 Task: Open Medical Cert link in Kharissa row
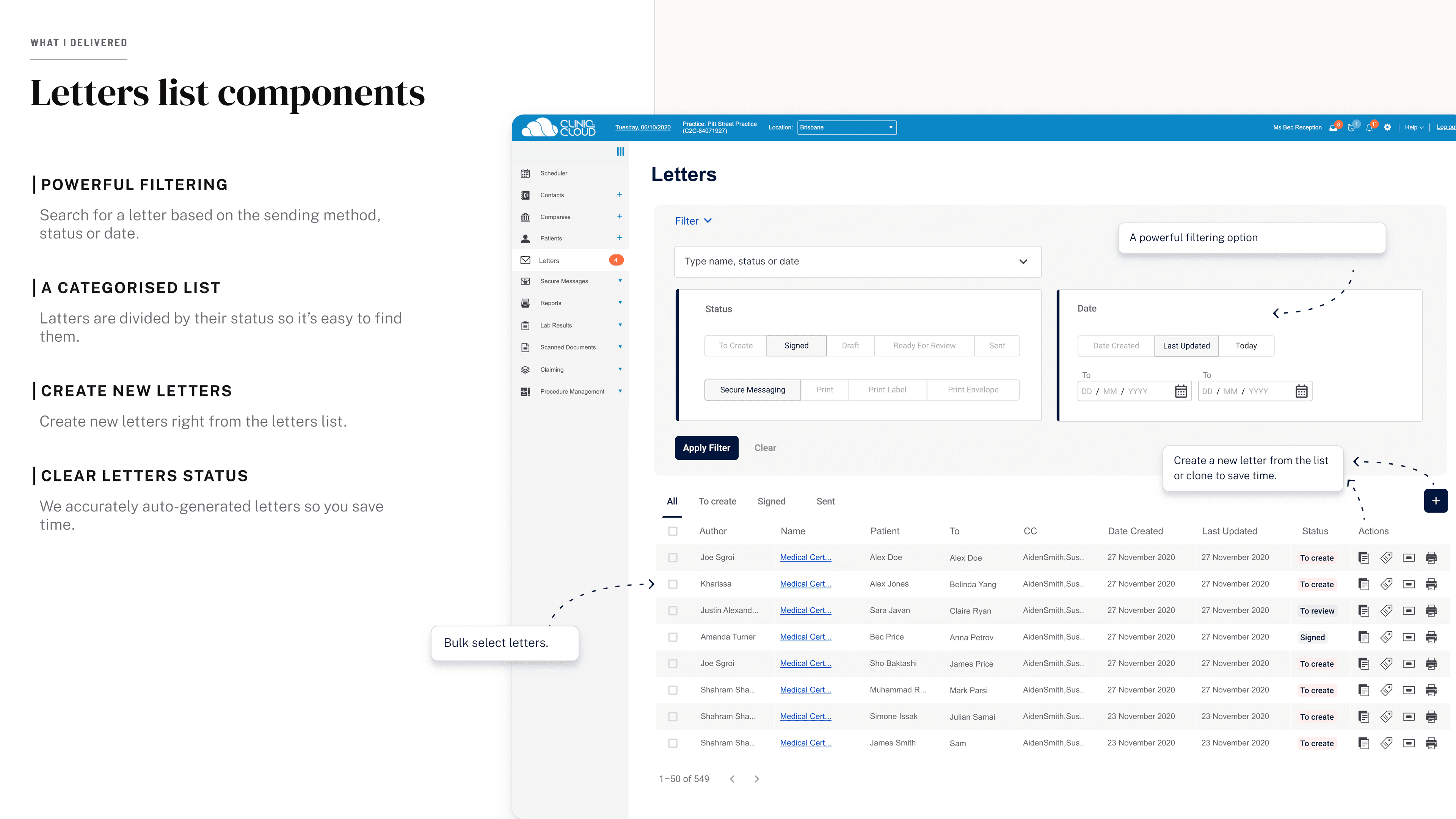[x=805, y=584]
